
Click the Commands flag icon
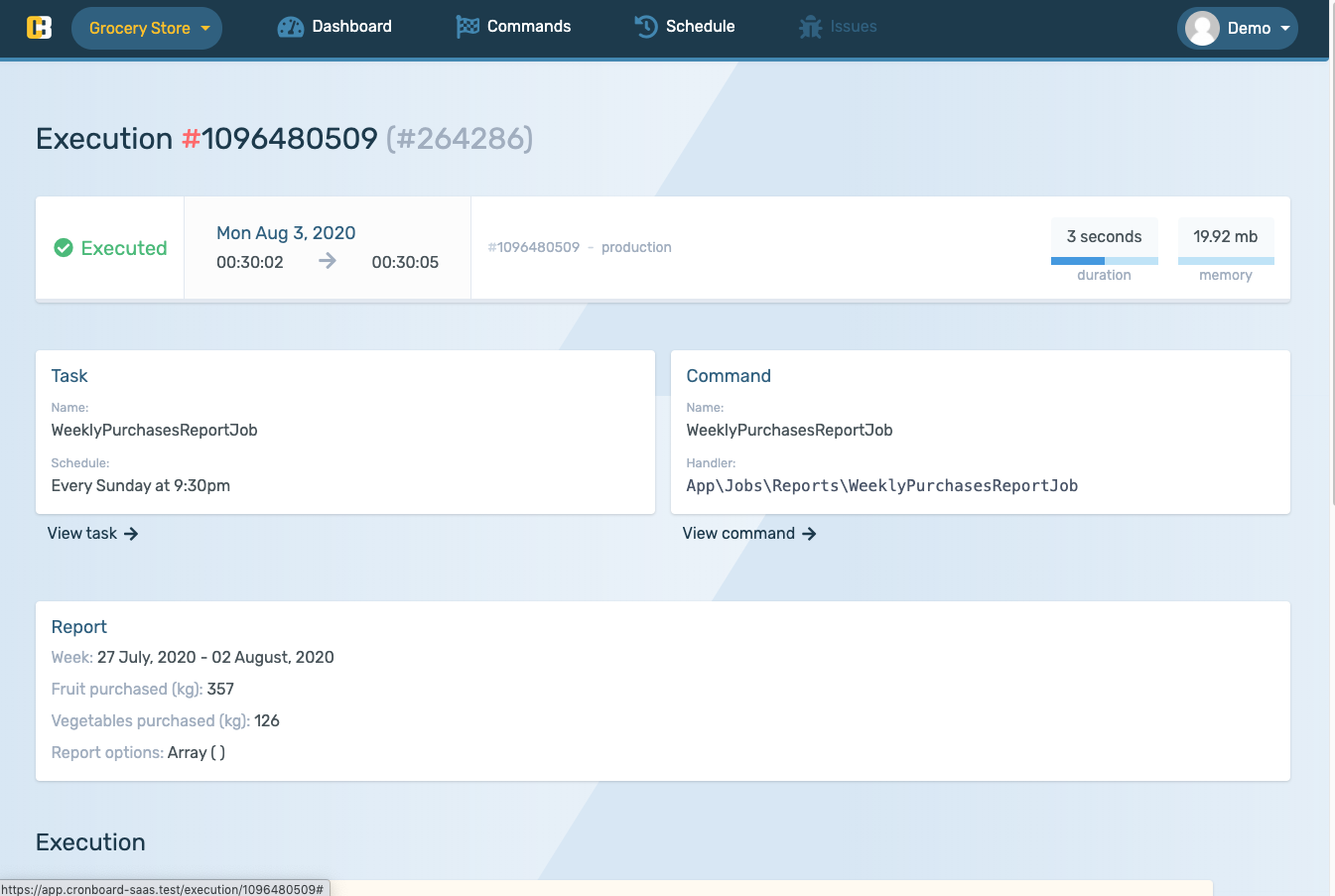(467, 27)
